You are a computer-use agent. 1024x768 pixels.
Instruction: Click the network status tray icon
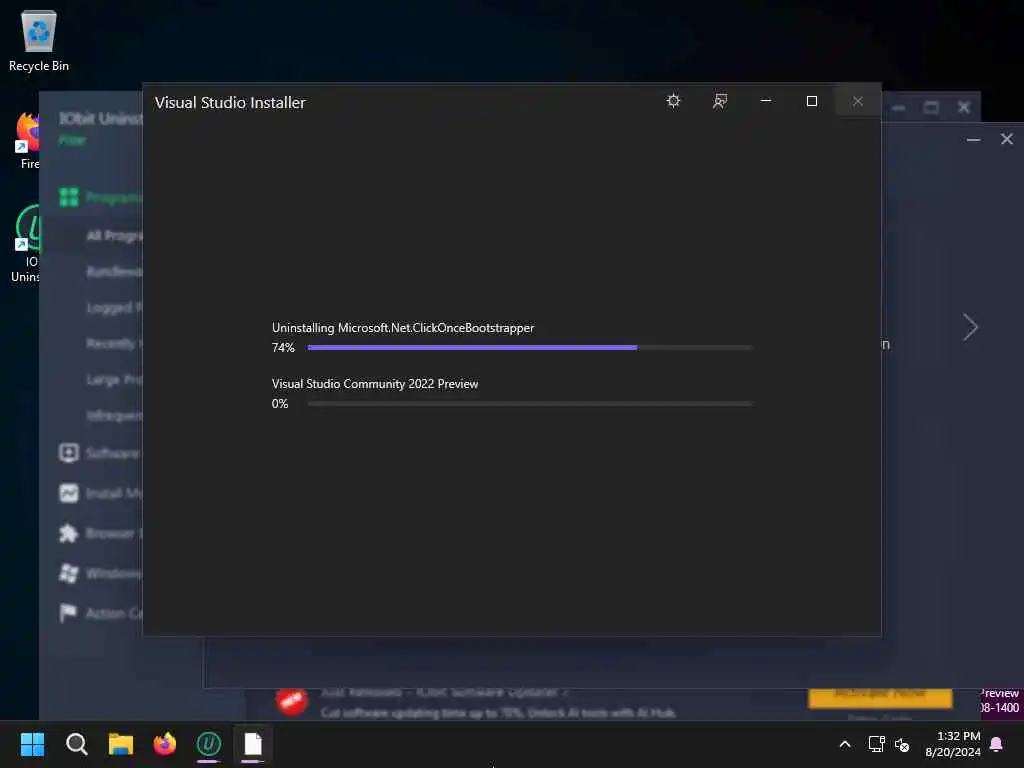click(876, 744)
